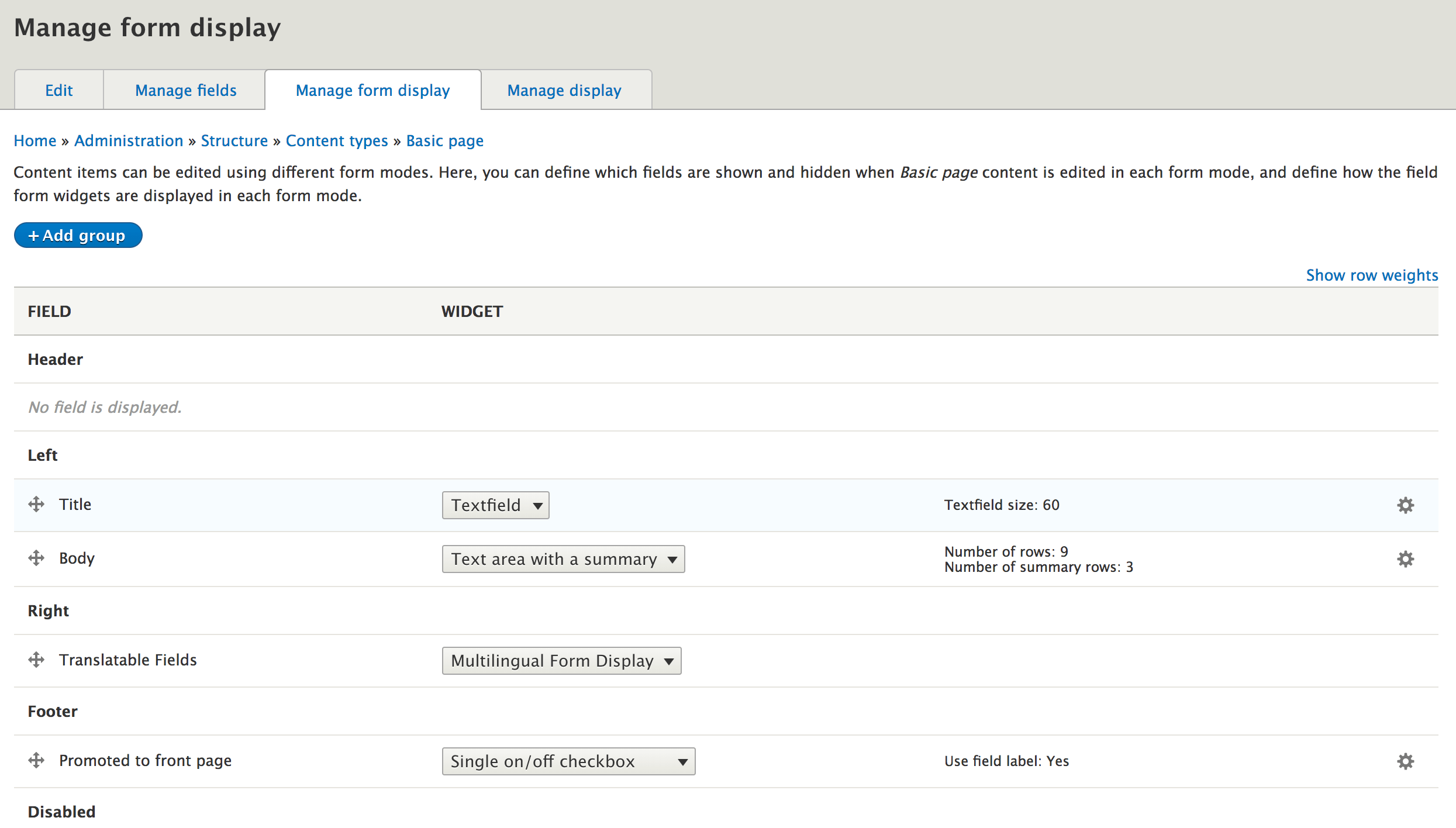Switch to the Manage display tab

point(564,90)
